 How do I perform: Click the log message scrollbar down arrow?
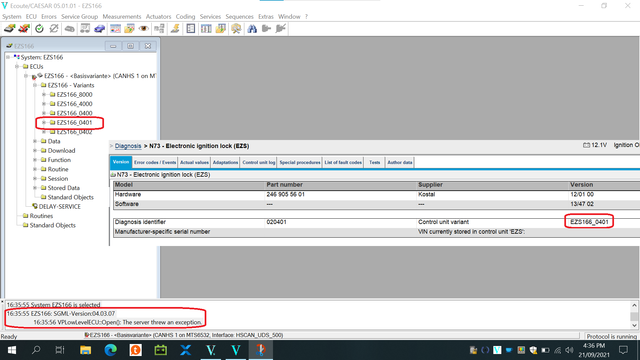pyautogui.click(x=634, y=325)
